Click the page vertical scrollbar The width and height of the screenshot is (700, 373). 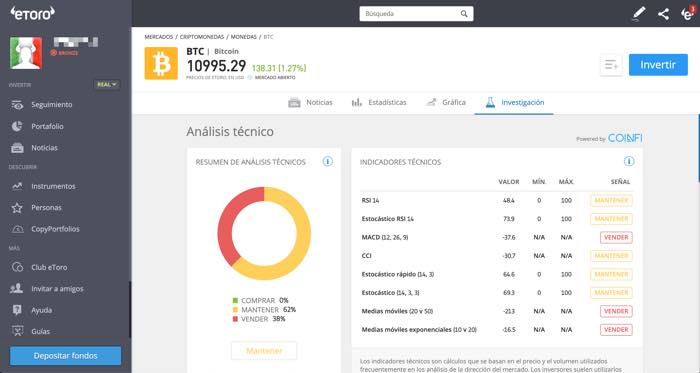[x=698, y=148]
